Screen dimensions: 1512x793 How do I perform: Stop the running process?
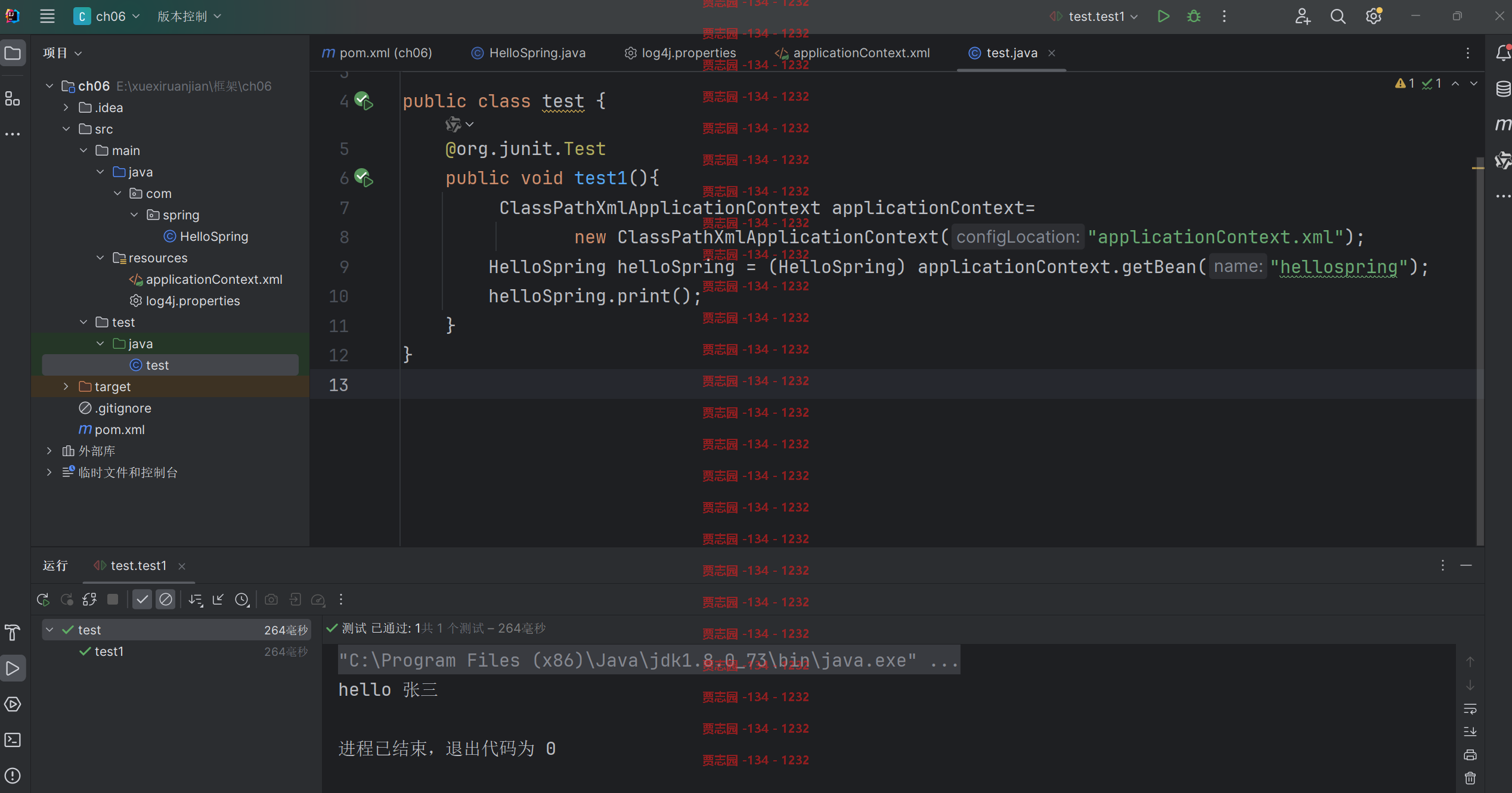tap(113, 599)
